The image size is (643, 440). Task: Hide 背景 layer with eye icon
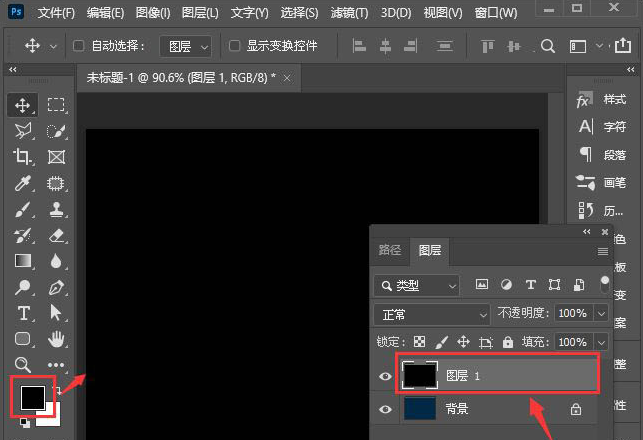click(385, 409)
